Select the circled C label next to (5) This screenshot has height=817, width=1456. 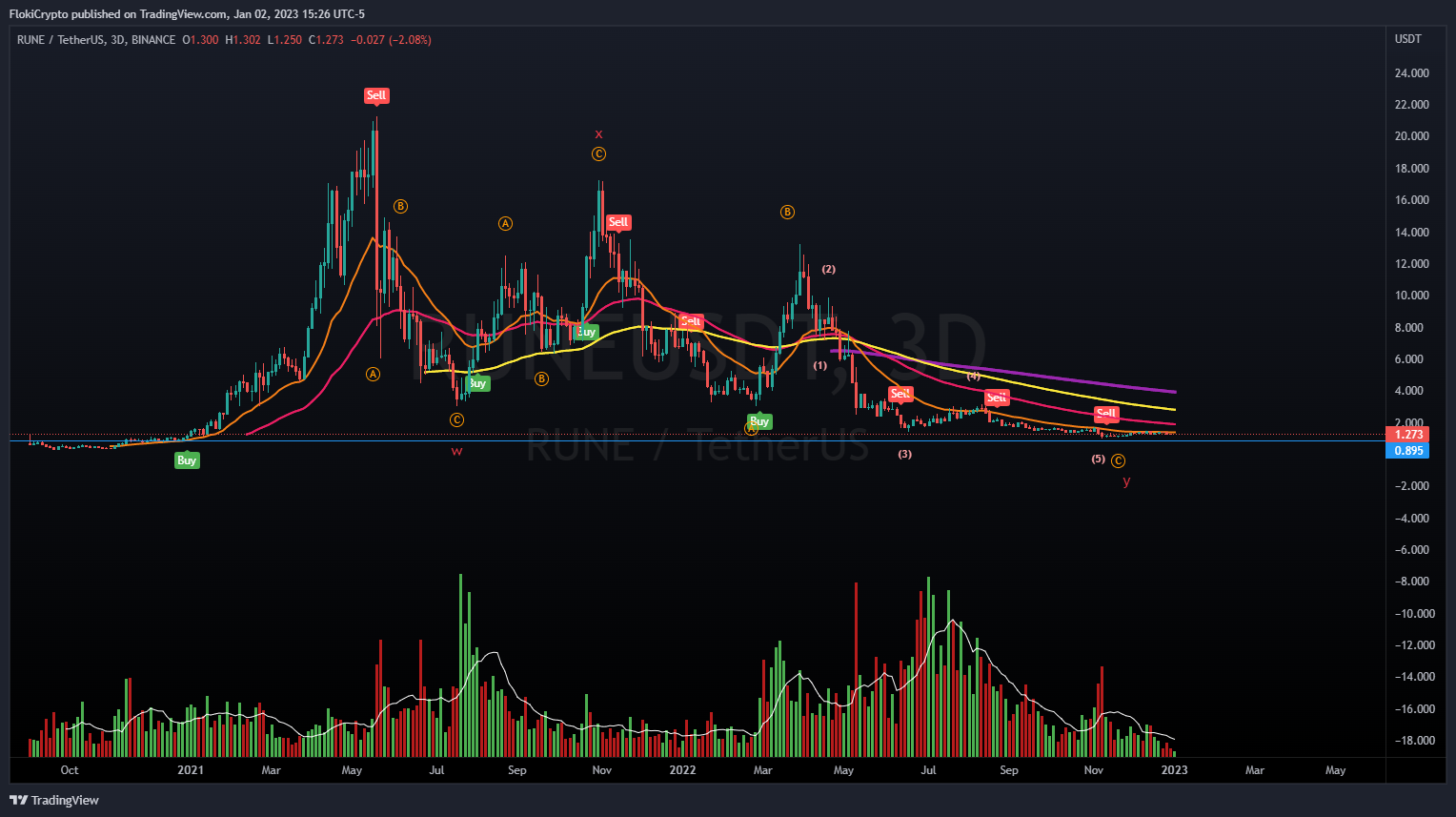point(1119,461)
